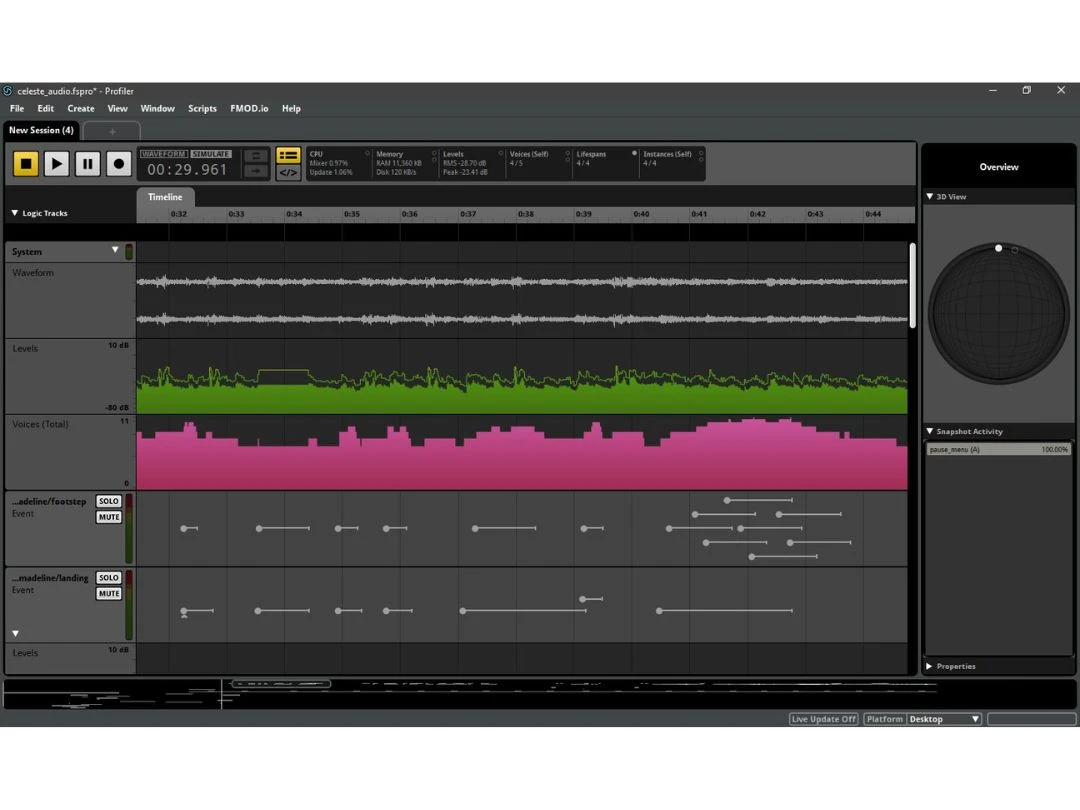Mute the madeline/footstep event track
This screenshot has width=1080, height=810.
(109, 517)
